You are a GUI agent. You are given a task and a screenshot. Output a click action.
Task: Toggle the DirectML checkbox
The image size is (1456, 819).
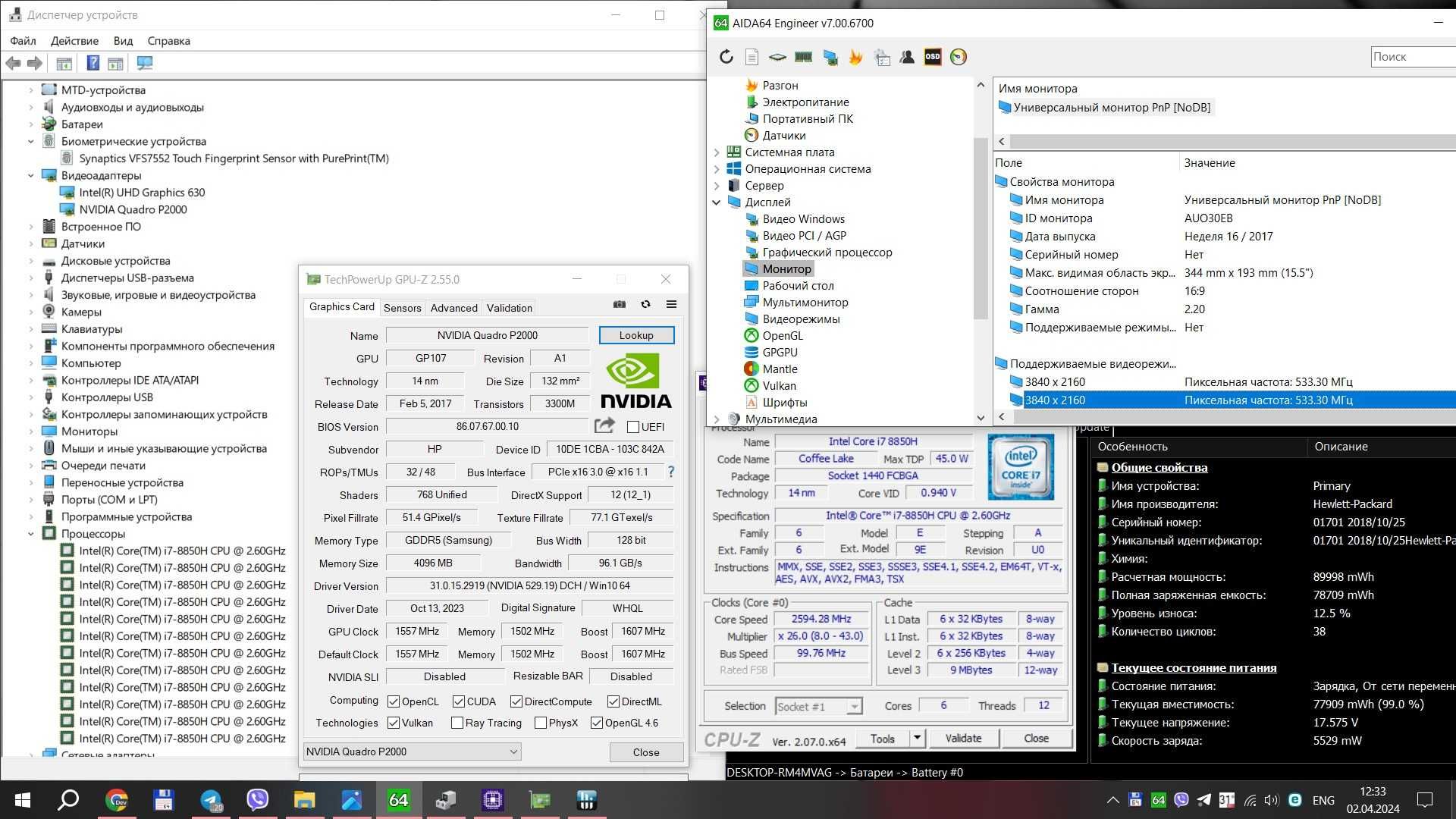[613, 701]
